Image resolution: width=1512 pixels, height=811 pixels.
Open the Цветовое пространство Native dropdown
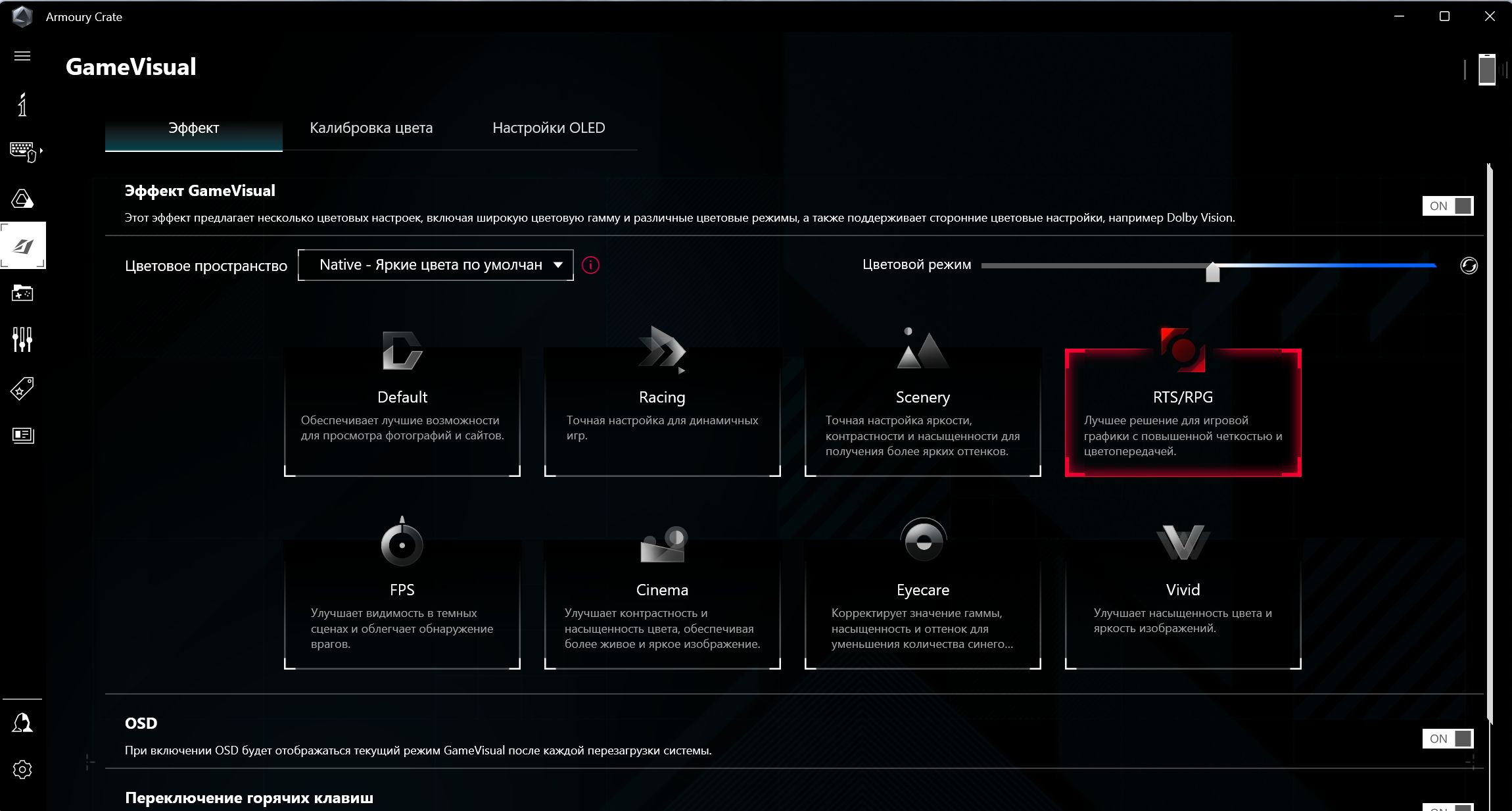click(x=435, y=265)
